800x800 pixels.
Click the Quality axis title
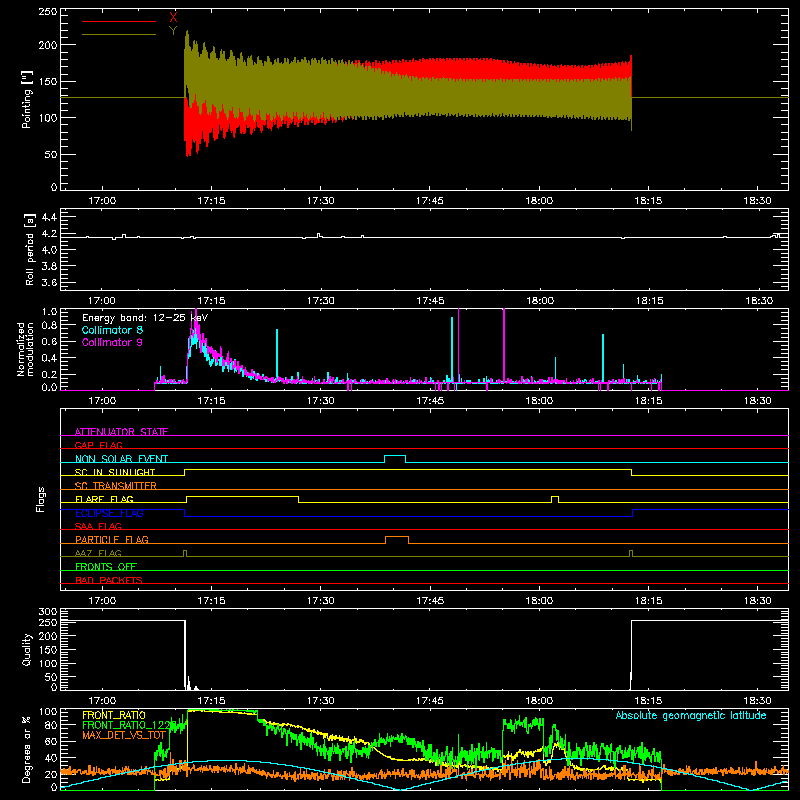[27, 649]
